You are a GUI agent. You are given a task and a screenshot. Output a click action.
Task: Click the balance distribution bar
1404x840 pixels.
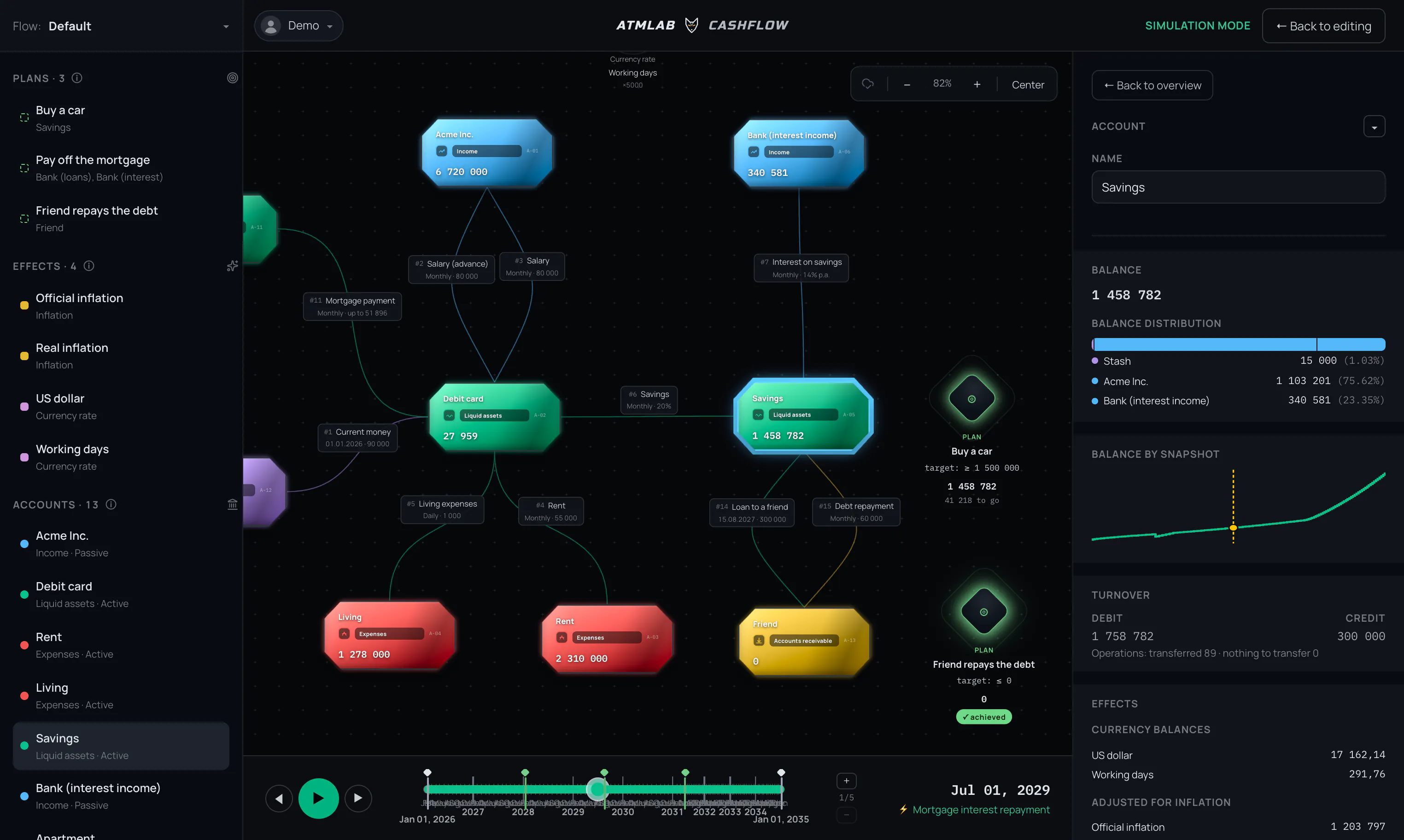pos(1238,344)
